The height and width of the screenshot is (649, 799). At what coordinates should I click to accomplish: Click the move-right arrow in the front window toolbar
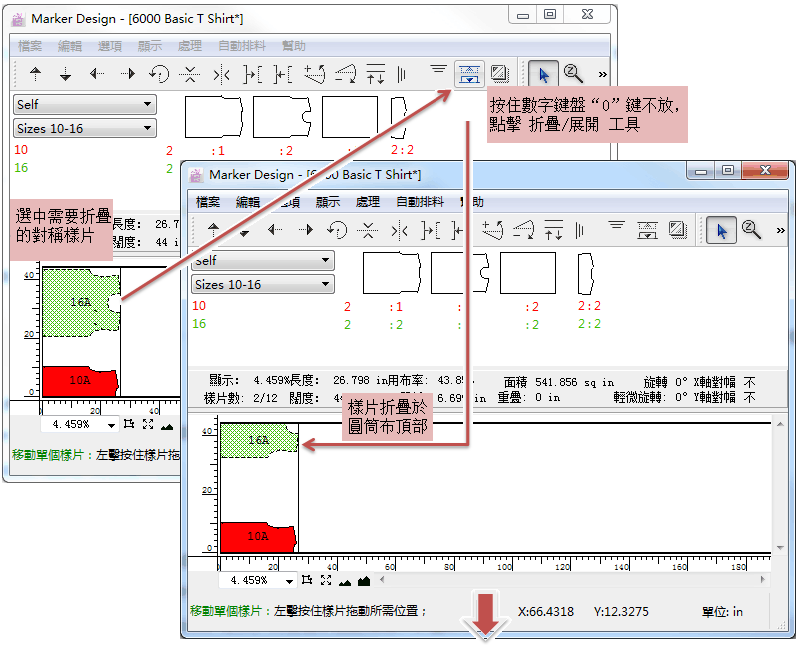(306, 230)
